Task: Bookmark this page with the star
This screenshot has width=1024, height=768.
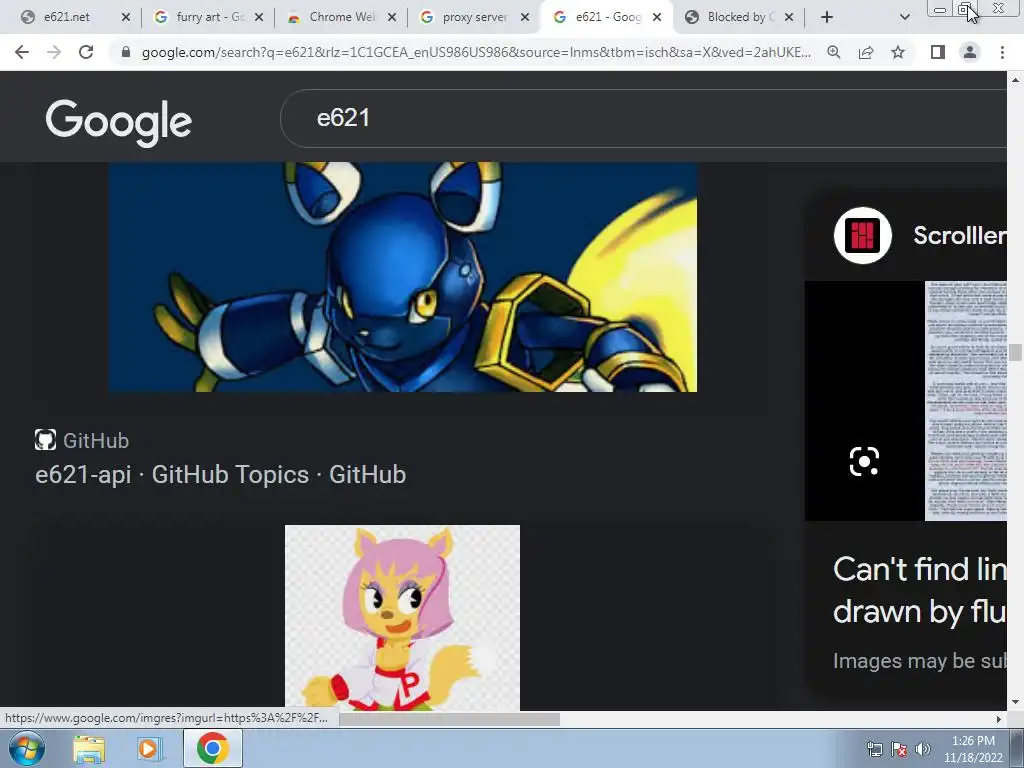Action: coord(898,52)
